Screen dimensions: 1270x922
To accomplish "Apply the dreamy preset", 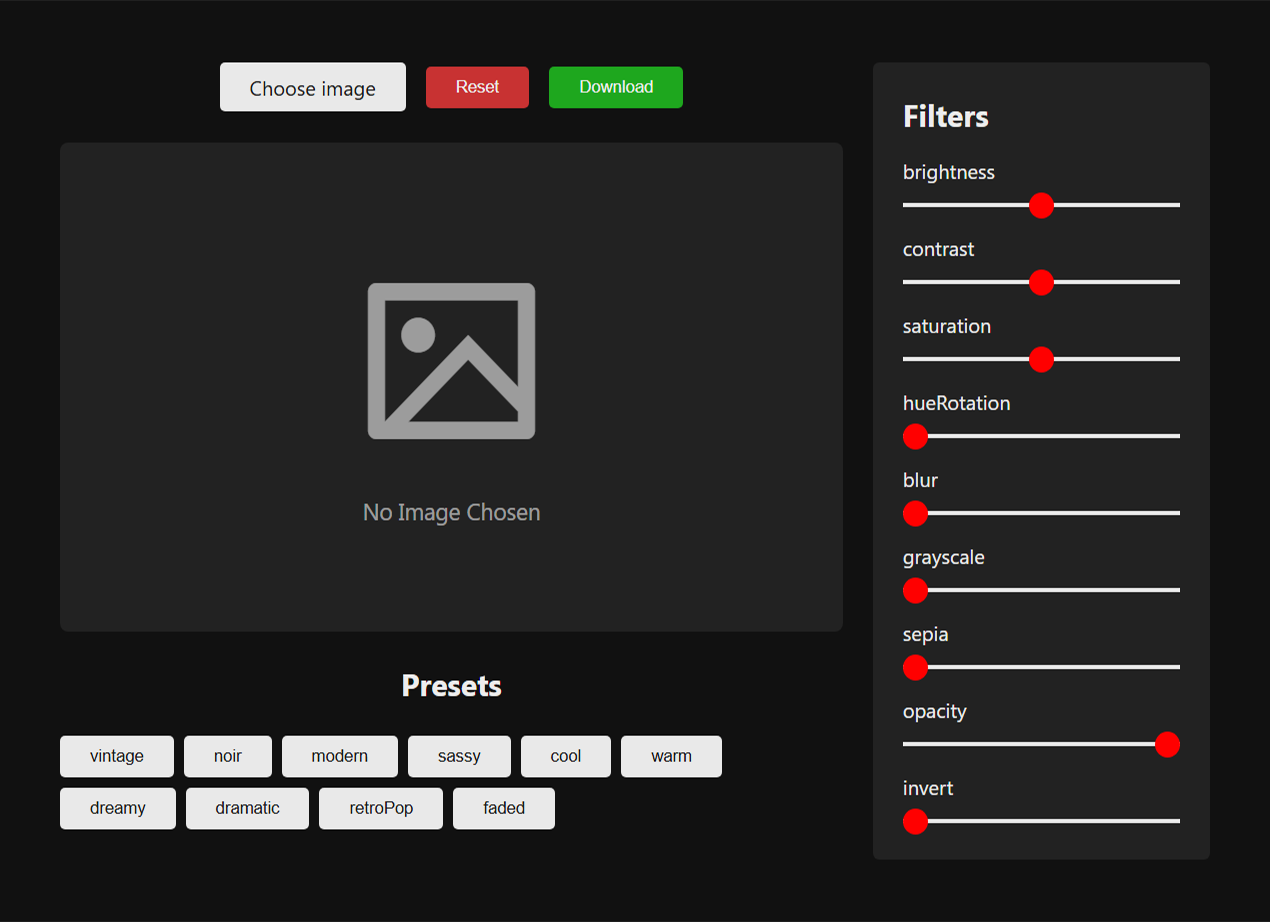I will (117, 808).
